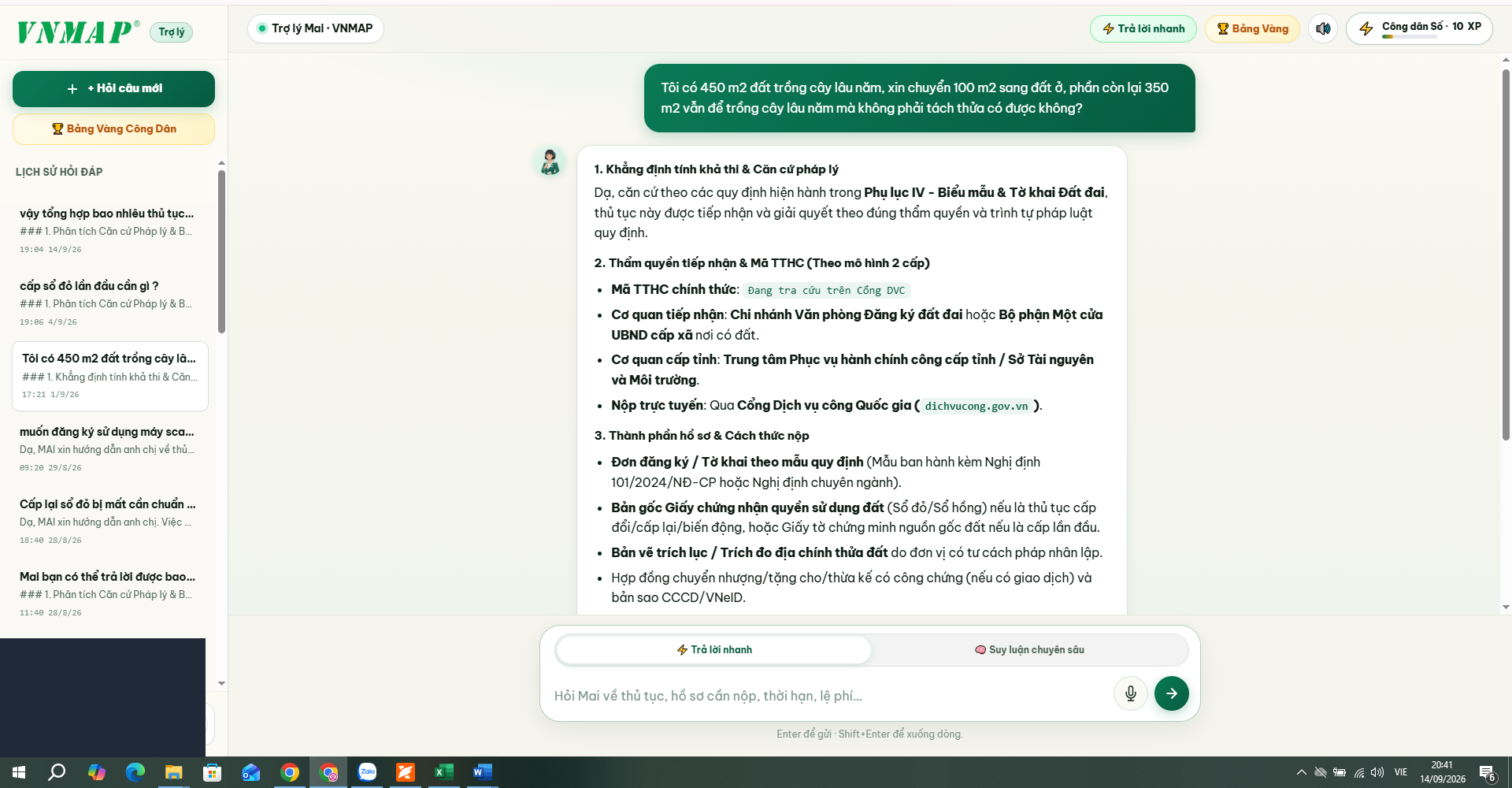The width and height of the screenshot is (1512, 788).
Task: Open File Explorer from taskbar
Action: (x=173, y=772)
